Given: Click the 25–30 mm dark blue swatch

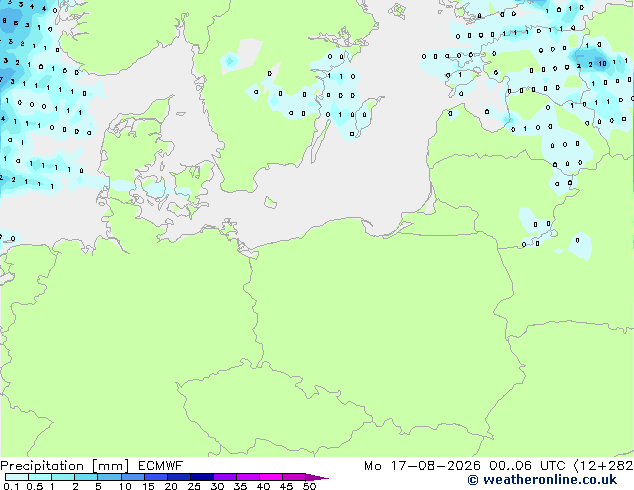Looking at the screenshot, I should tap(202, 477).
